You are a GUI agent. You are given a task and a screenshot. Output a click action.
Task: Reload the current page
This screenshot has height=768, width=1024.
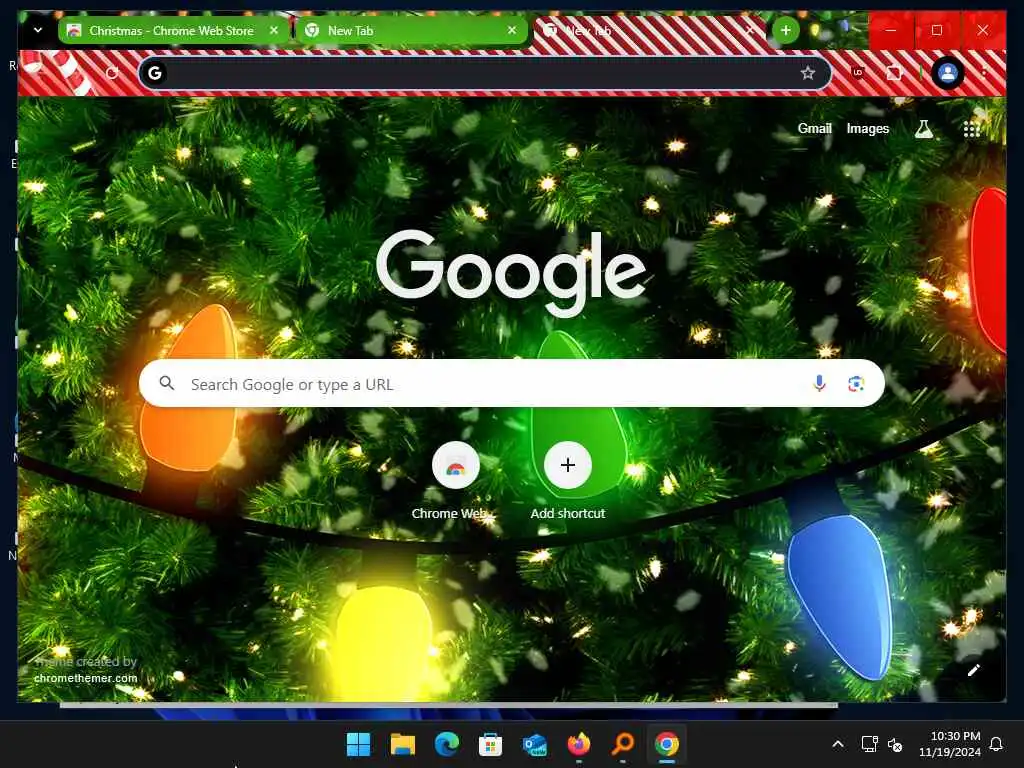(x=112, y=72)
